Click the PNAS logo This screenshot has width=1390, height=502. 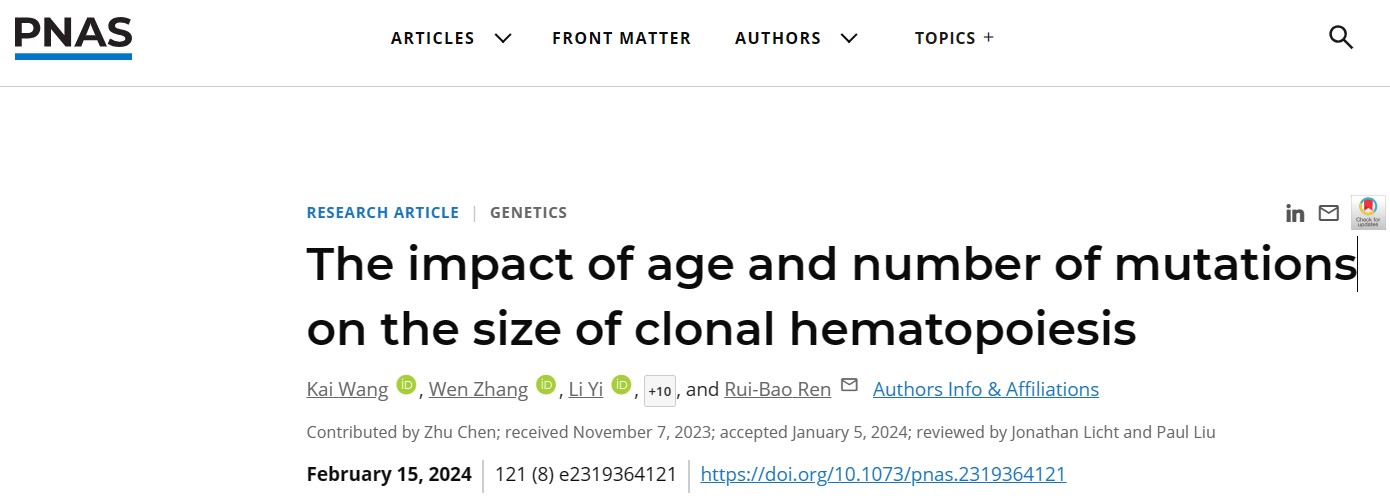tap(73, 38)
